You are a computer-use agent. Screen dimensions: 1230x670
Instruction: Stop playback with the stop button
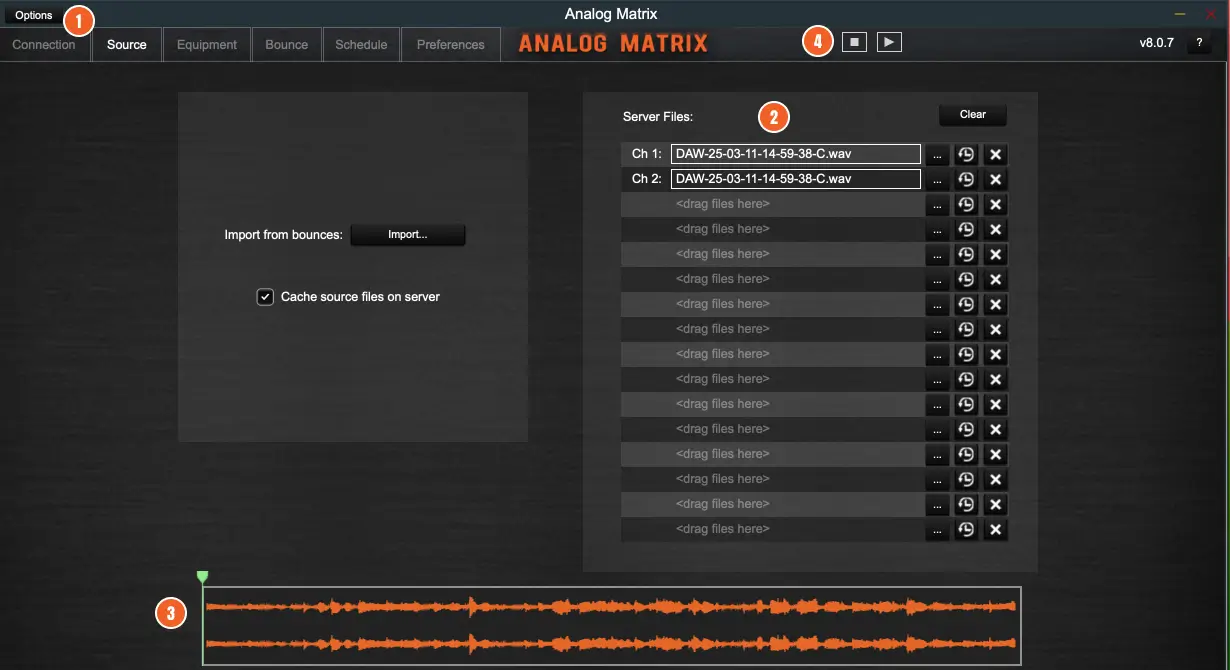tap(854, 42)
